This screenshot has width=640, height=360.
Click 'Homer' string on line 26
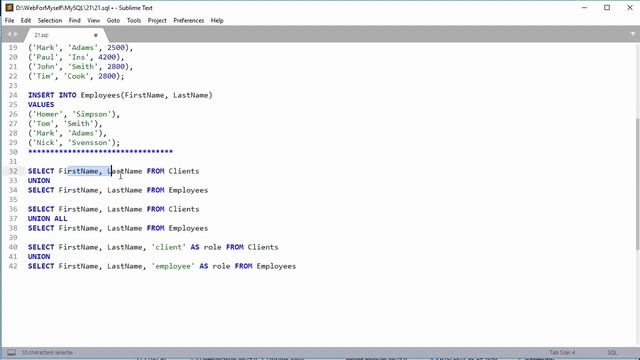48,114
